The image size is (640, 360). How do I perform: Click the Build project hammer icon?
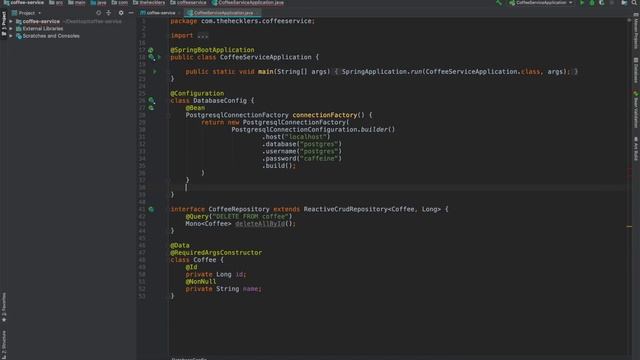tap(498, 3)
